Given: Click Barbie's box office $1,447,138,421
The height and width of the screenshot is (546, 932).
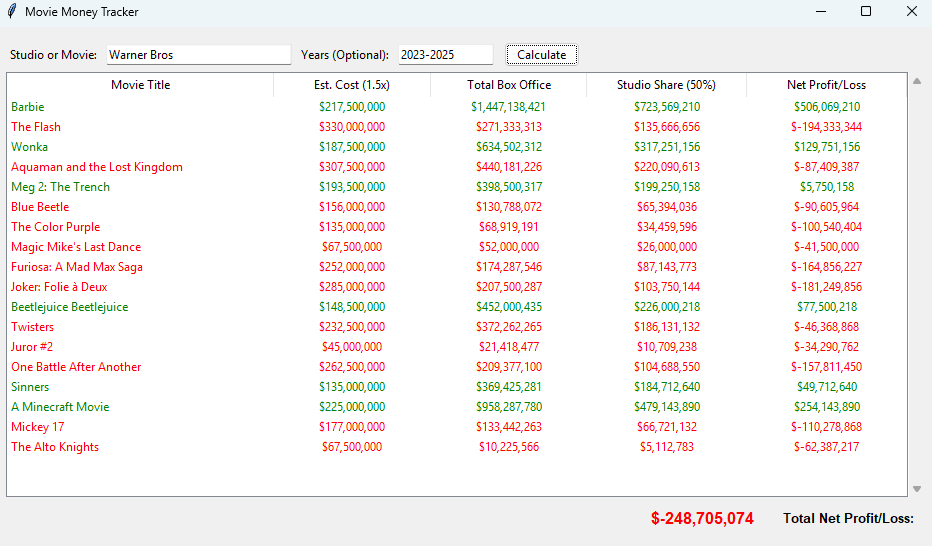Looking at the screenshot, I should pyautogui.click(x=508, y=107).
